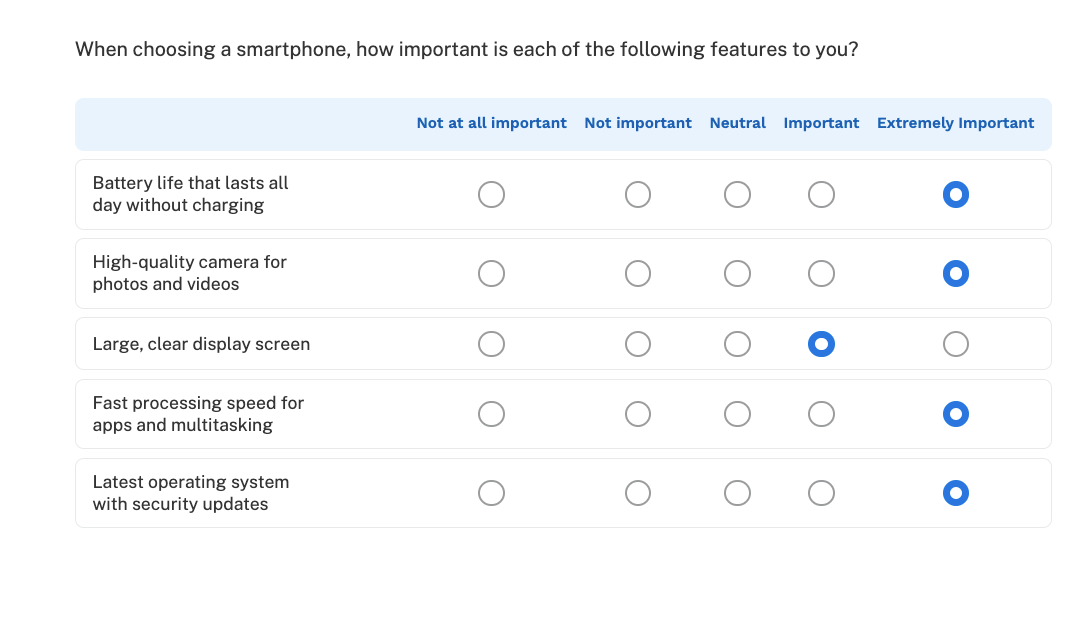This screenshot has width=1077, height=620.
Task: Select Important for latest operating system
Action: (x=821, y=492)
